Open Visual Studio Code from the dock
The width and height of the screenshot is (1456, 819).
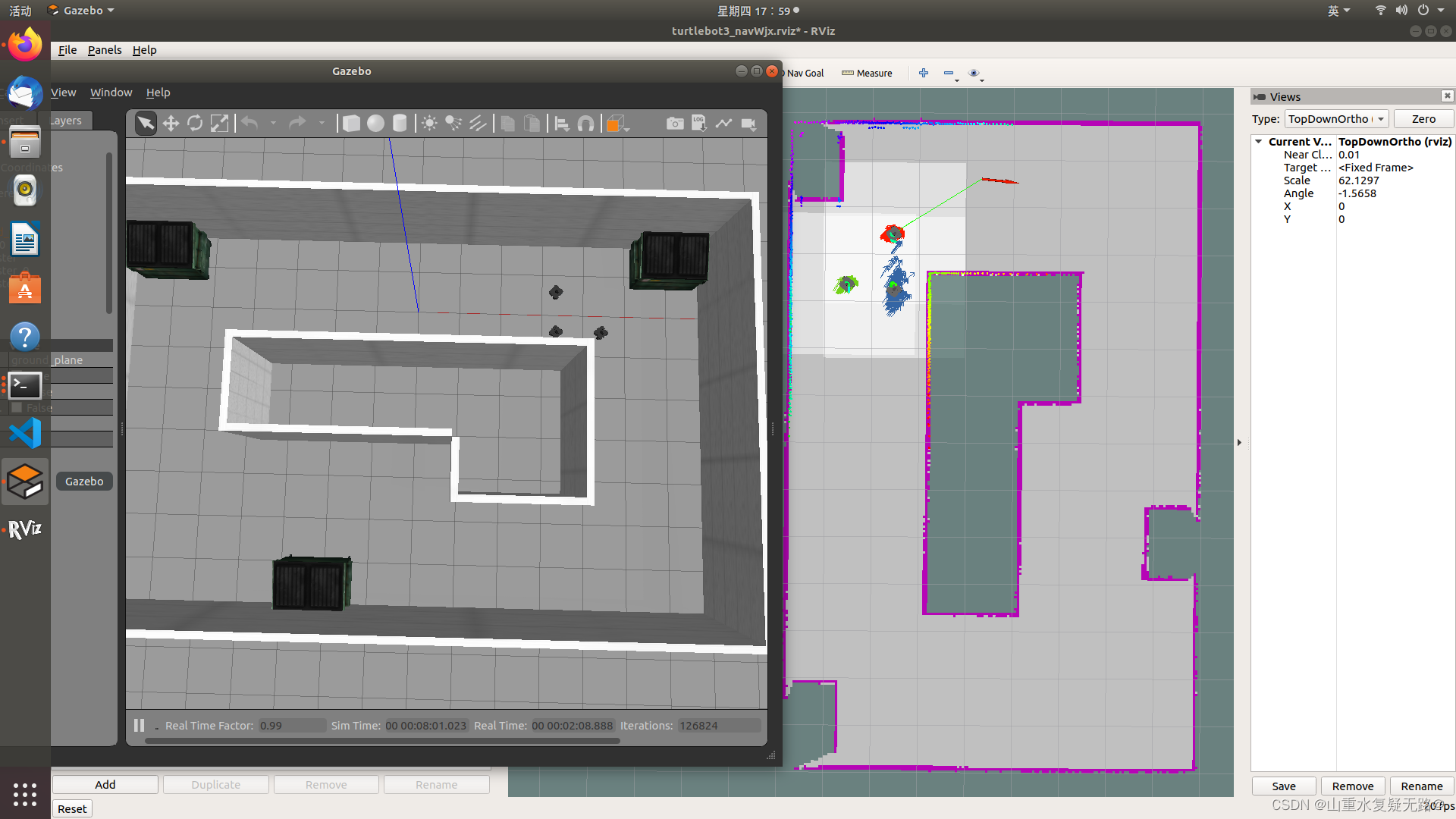[x=25, y=434]
